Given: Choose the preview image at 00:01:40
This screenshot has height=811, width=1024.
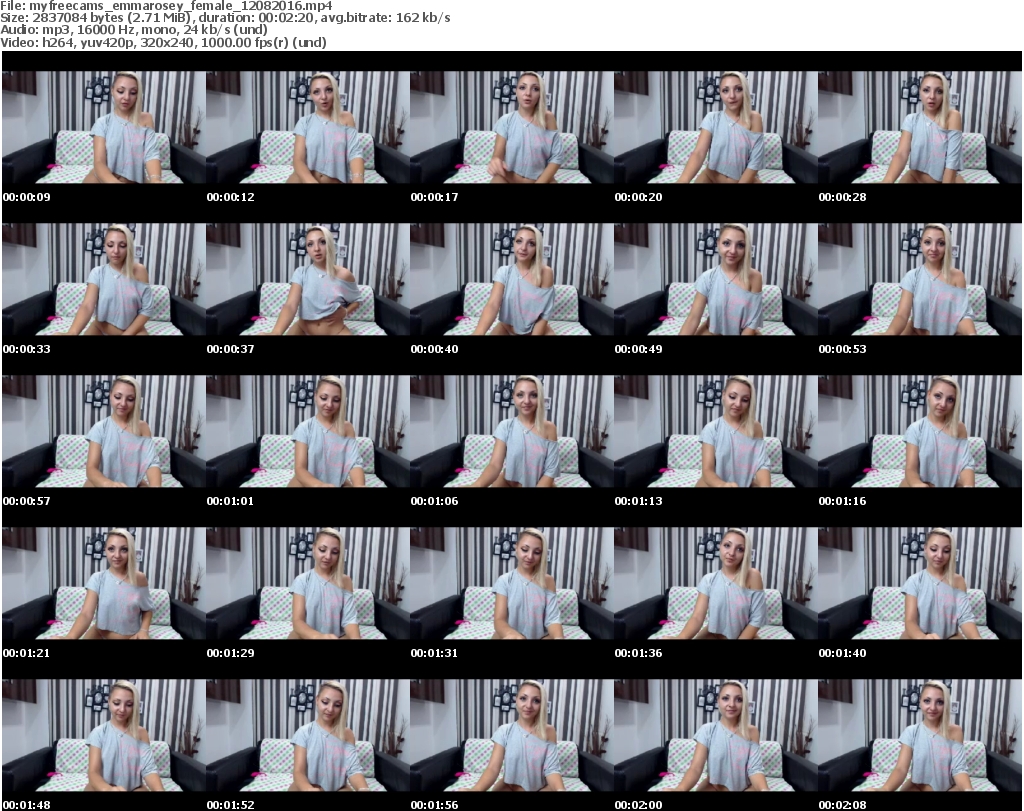Looking at the screenshot, I should pyautogui.click(x=920, y=584).
